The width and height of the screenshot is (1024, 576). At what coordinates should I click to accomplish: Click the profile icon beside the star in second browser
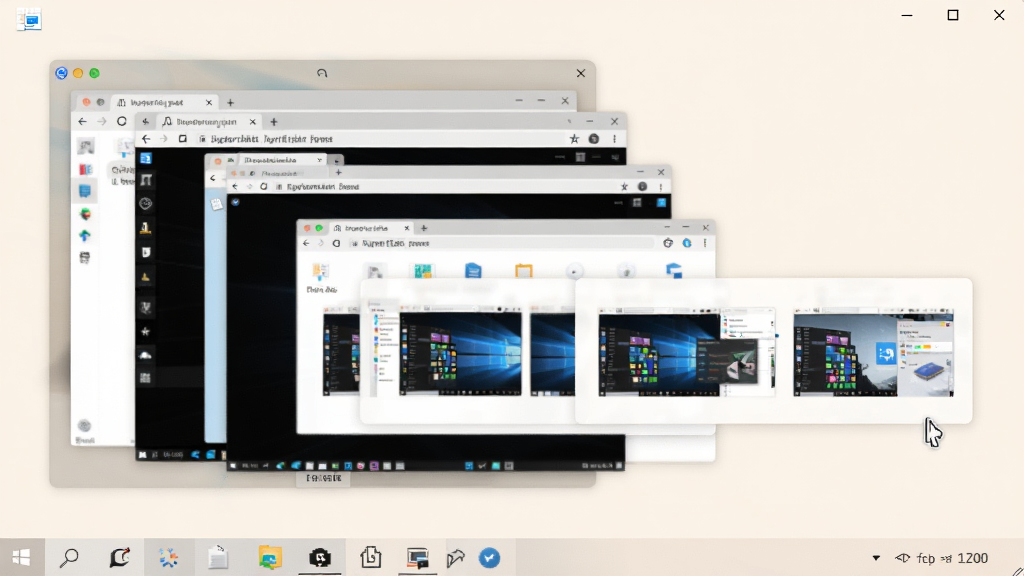594,138
